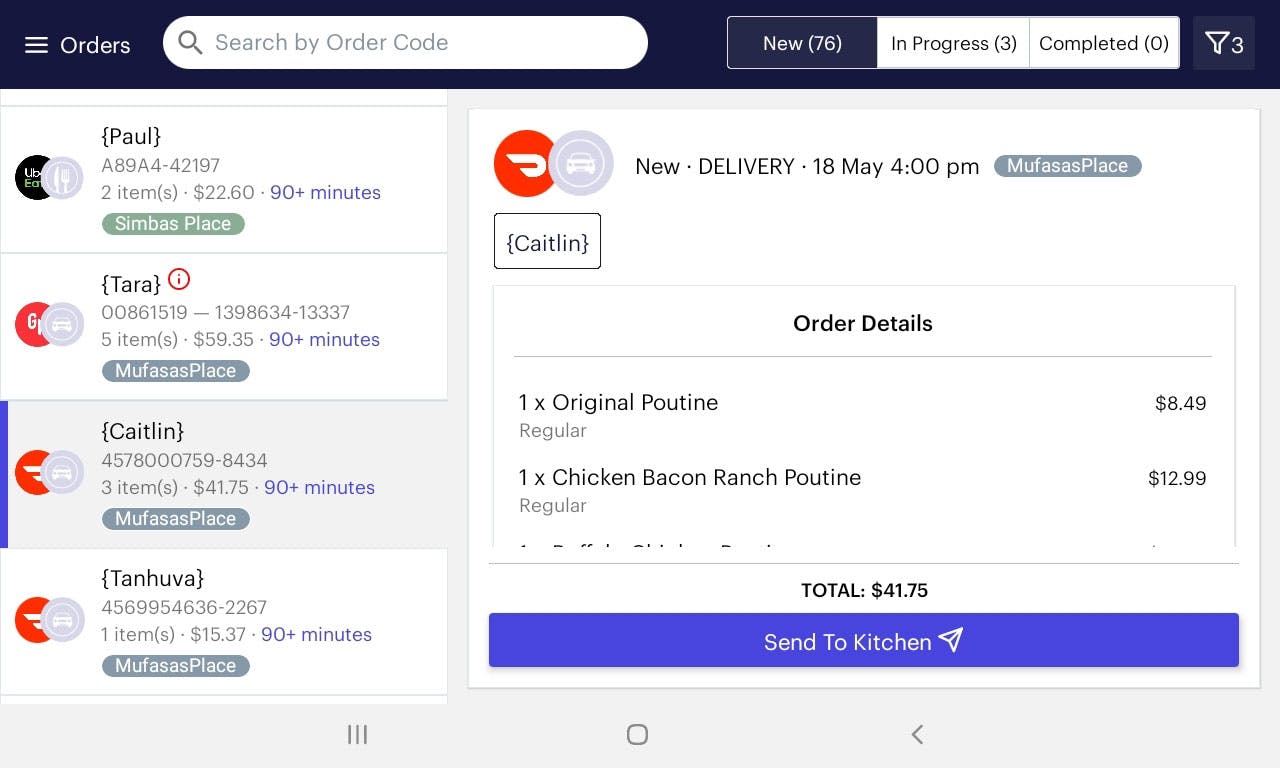Select Paul's order A89A4-42197
This screenshot has width=1280, height=768.
tap(224, 180)
